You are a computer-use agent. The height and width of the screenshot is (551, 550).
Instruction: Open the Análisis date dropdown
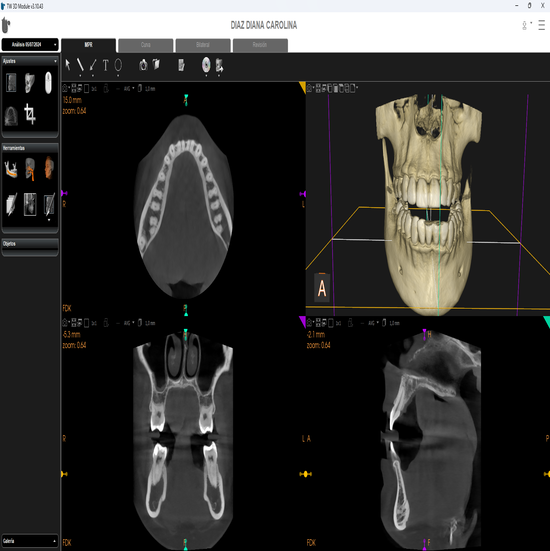(30, 45)
